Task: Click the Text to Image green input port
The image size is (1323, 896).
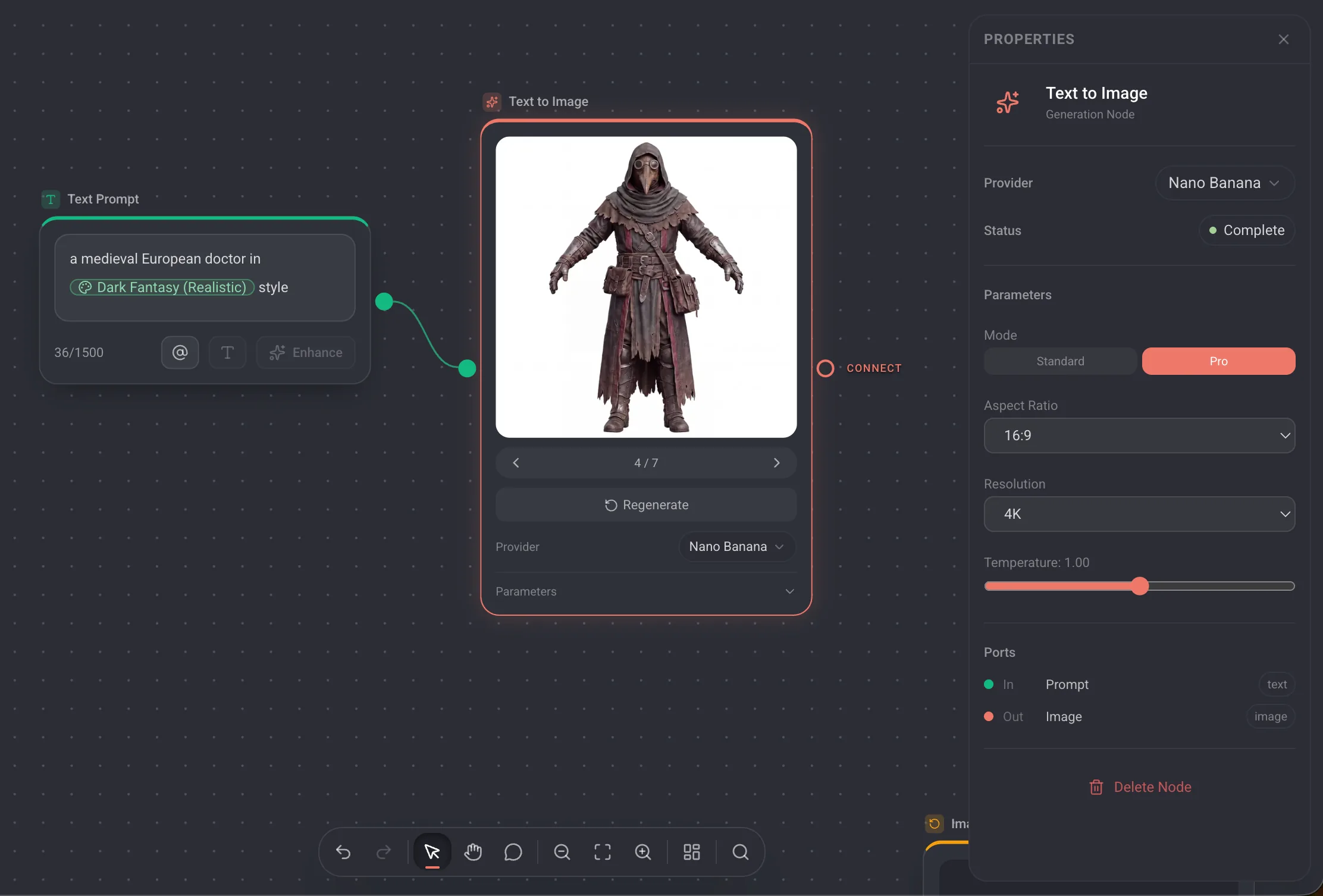Action: tap(467, 368)
